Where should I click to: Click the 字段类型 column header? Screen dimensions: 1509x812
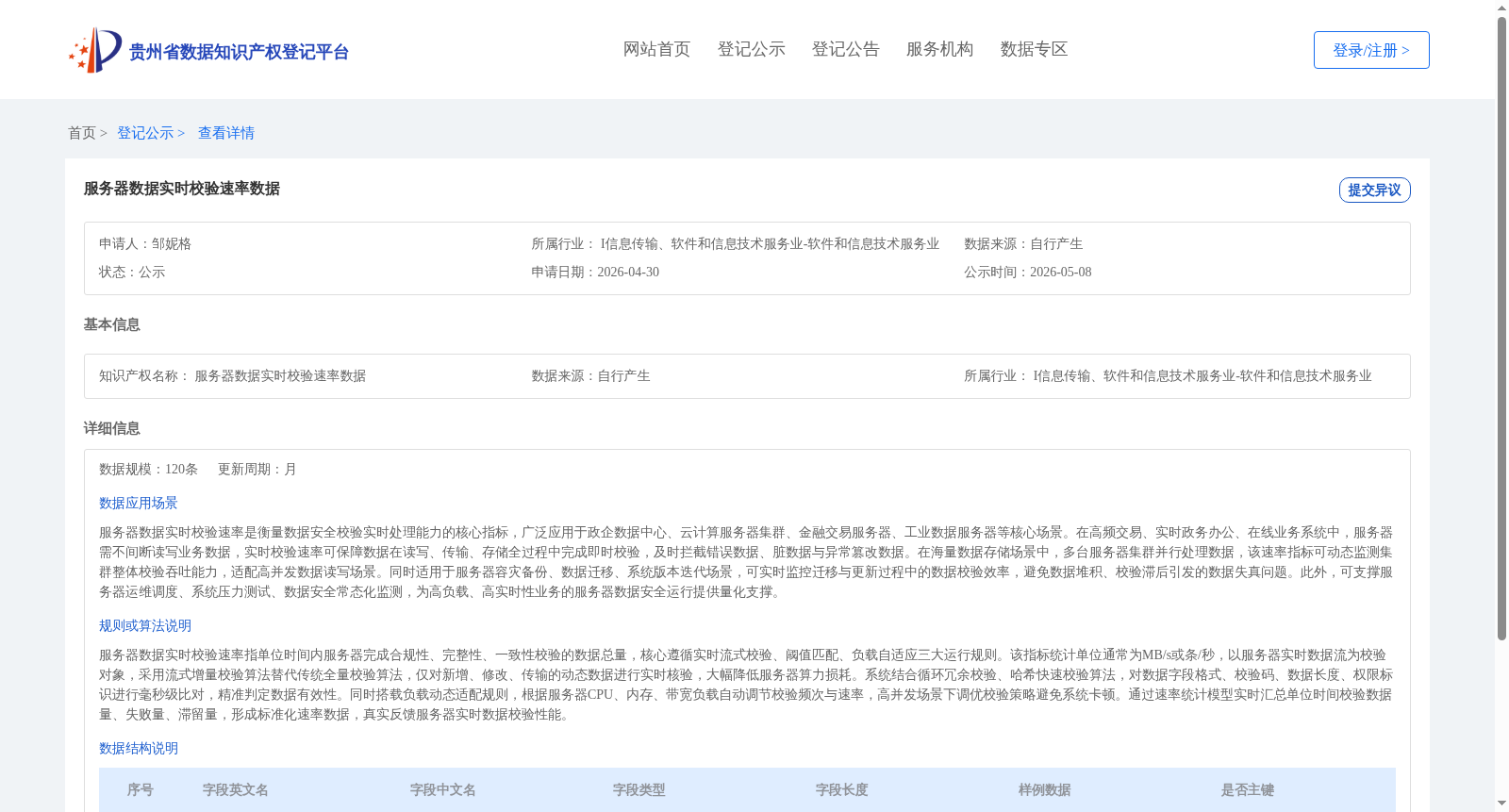(639, 790)
